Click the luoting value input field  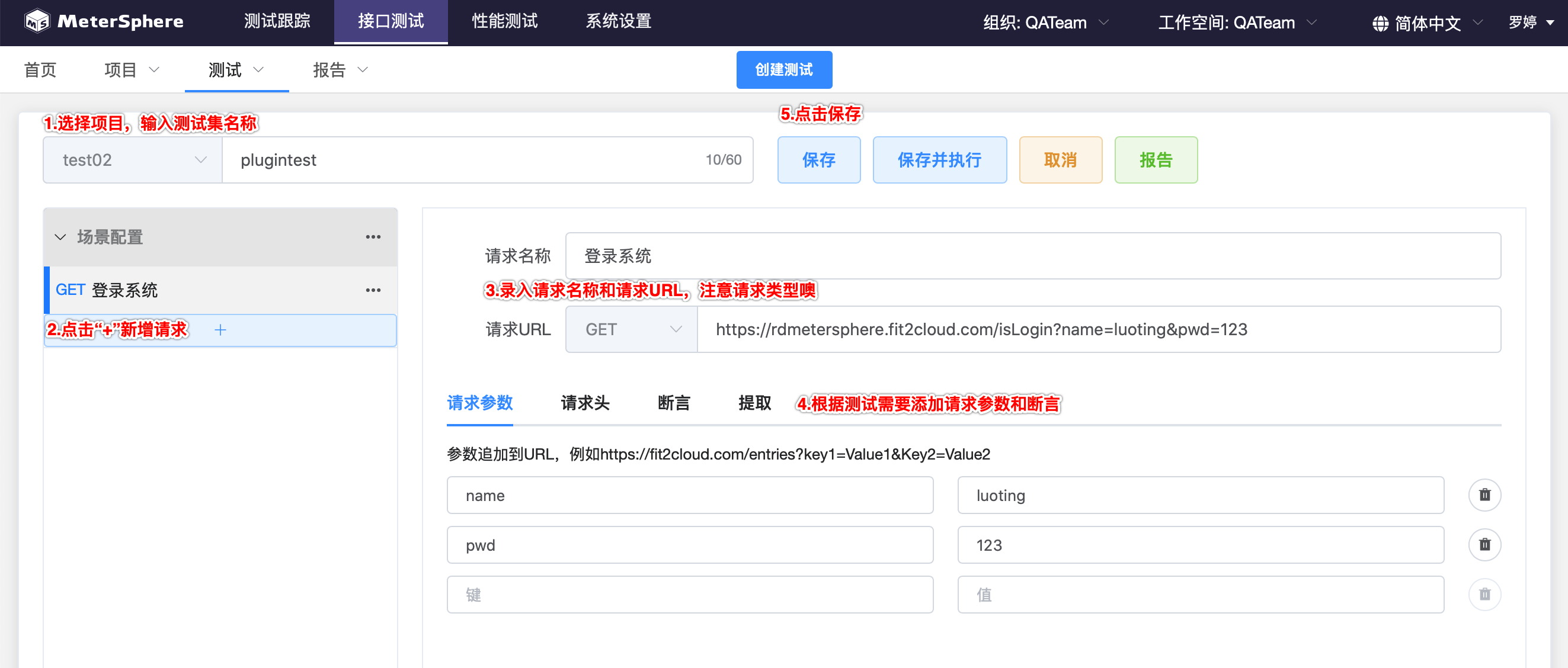1201,495
